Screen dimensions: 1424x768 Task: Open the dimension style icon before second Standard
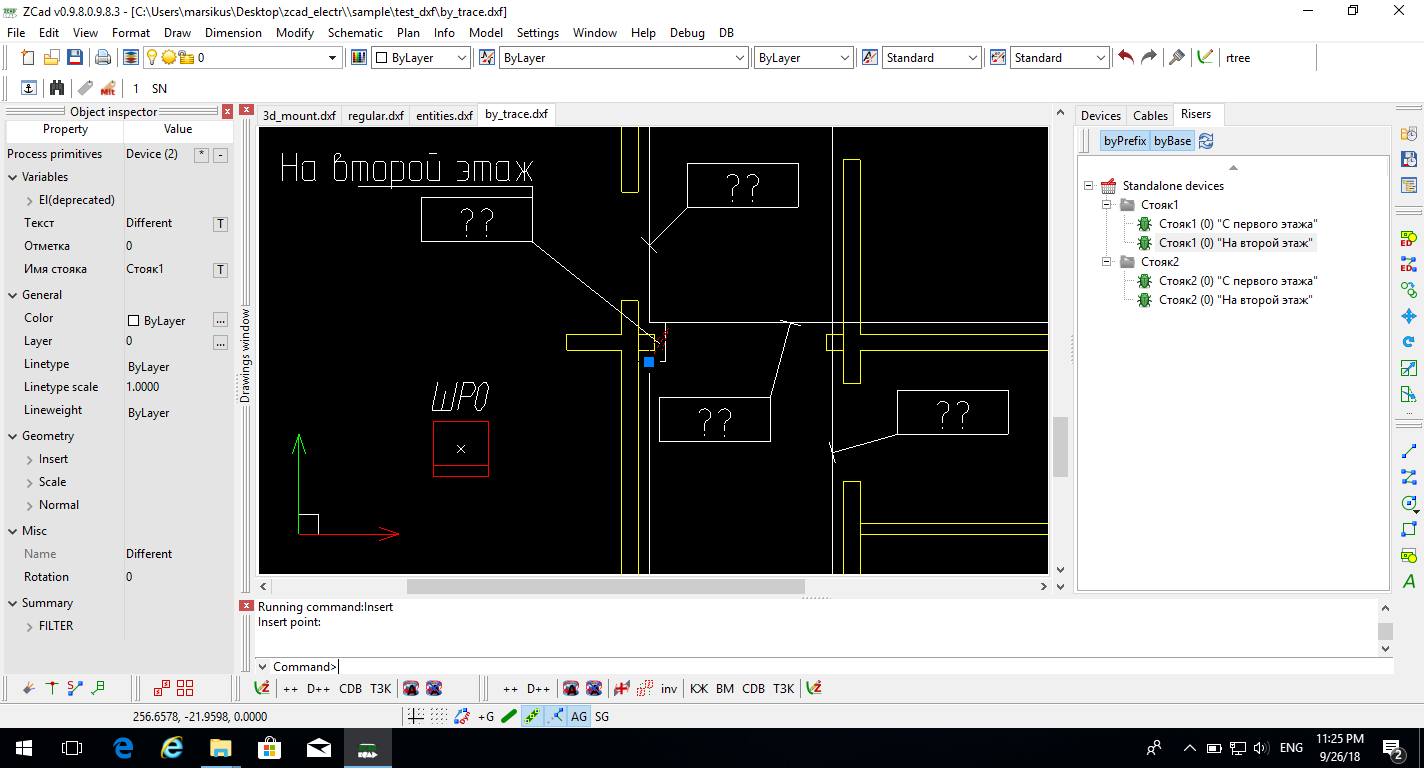coord(997,58)
